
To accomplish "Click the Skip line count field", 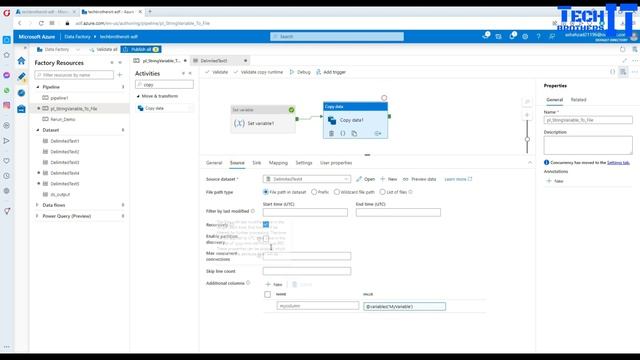I will (307, 271).
